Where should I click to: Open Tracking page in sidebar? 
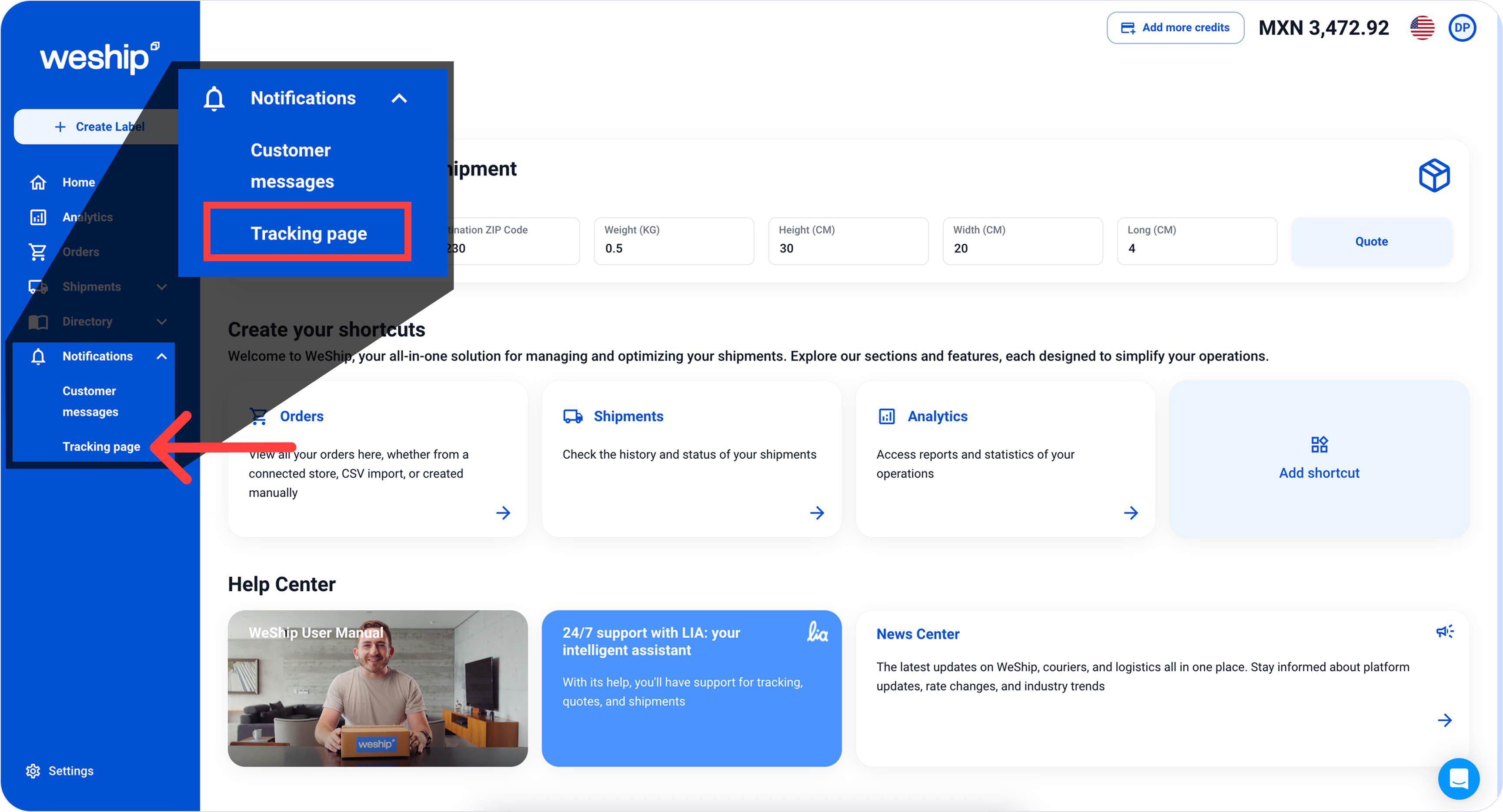(x=101, y=446)
